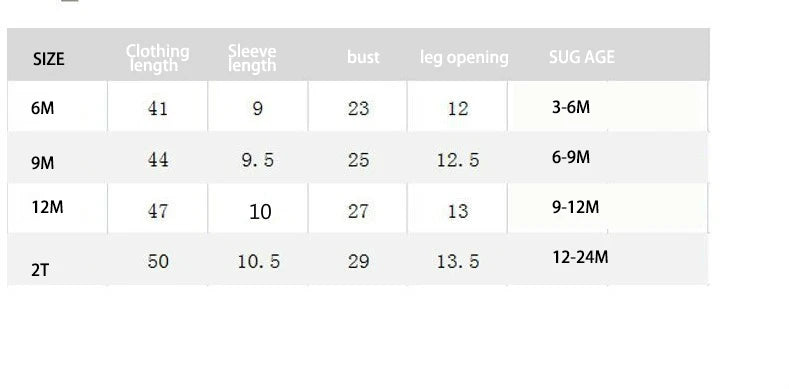The image size is (789, 389).
Task: Select the 9M size row label
Action: (42, 163)
